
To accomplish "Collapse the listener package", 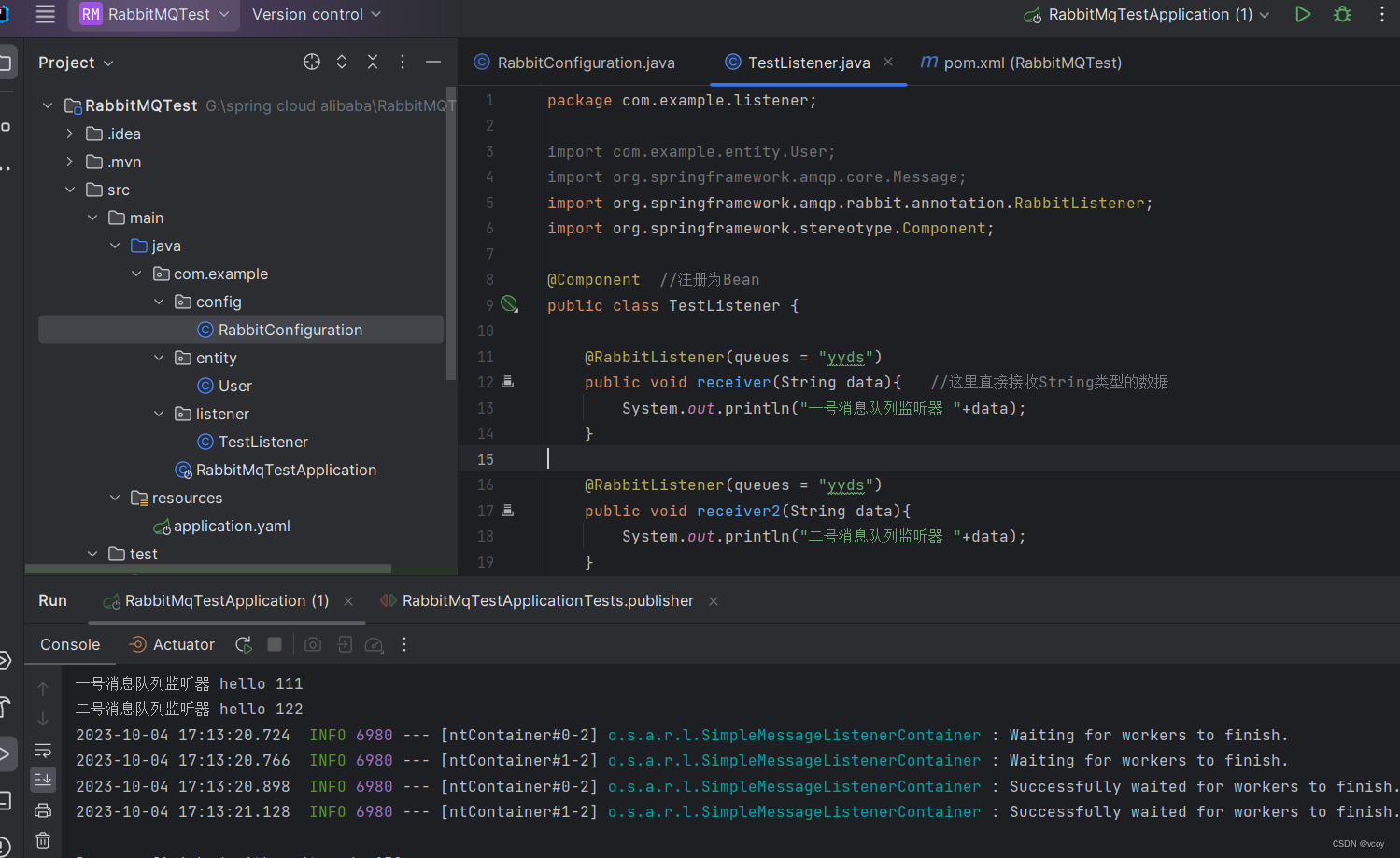I will (x=159, y=414).
